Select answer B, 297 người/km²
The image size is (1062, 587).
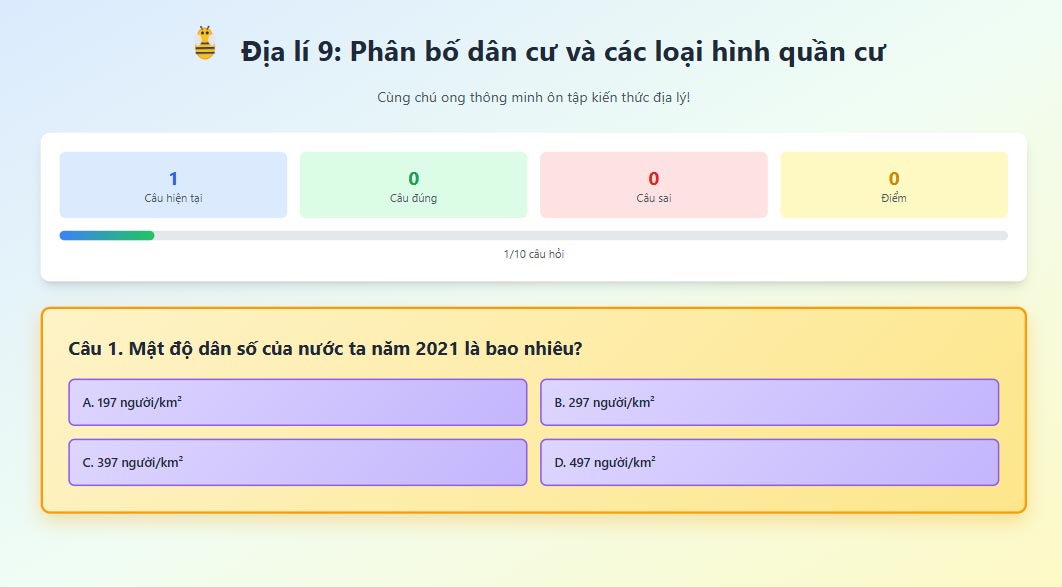pos(768,402)
